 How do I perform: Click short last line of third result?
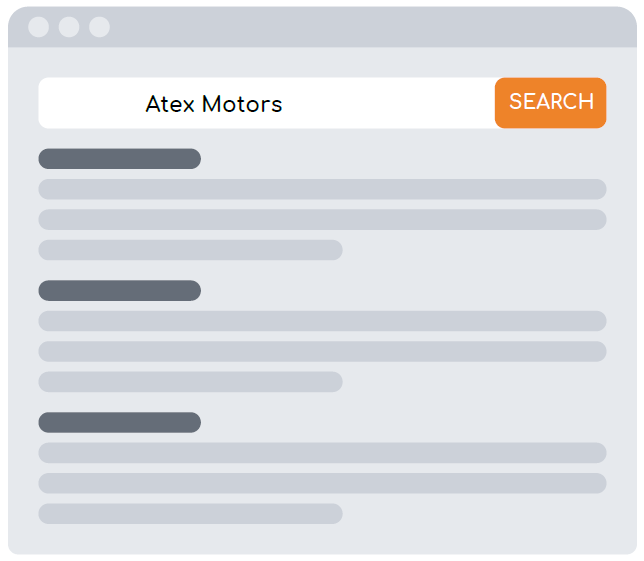[190, 514]
